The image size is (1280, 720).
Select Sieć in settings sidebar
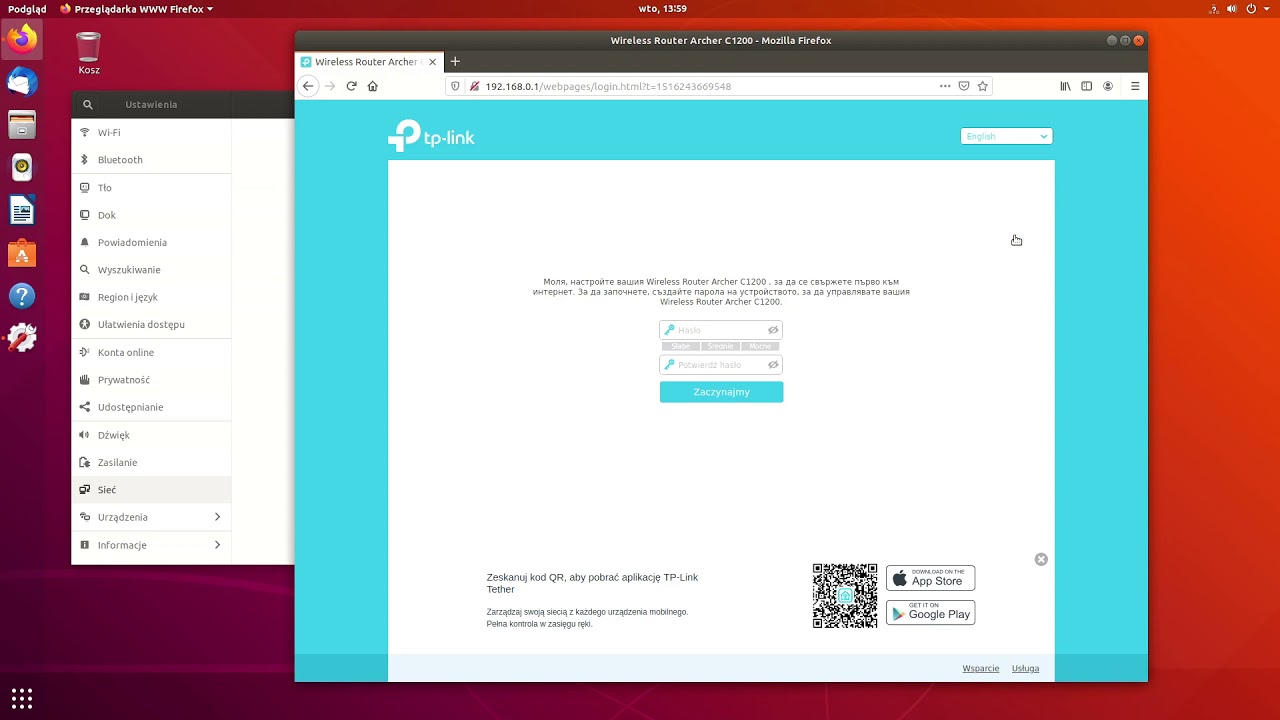click(151, 490)
